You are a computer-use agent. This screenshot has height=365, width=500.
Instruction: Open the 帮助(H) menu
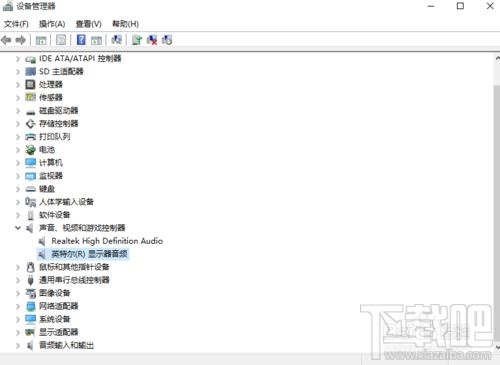pos(125,24)
